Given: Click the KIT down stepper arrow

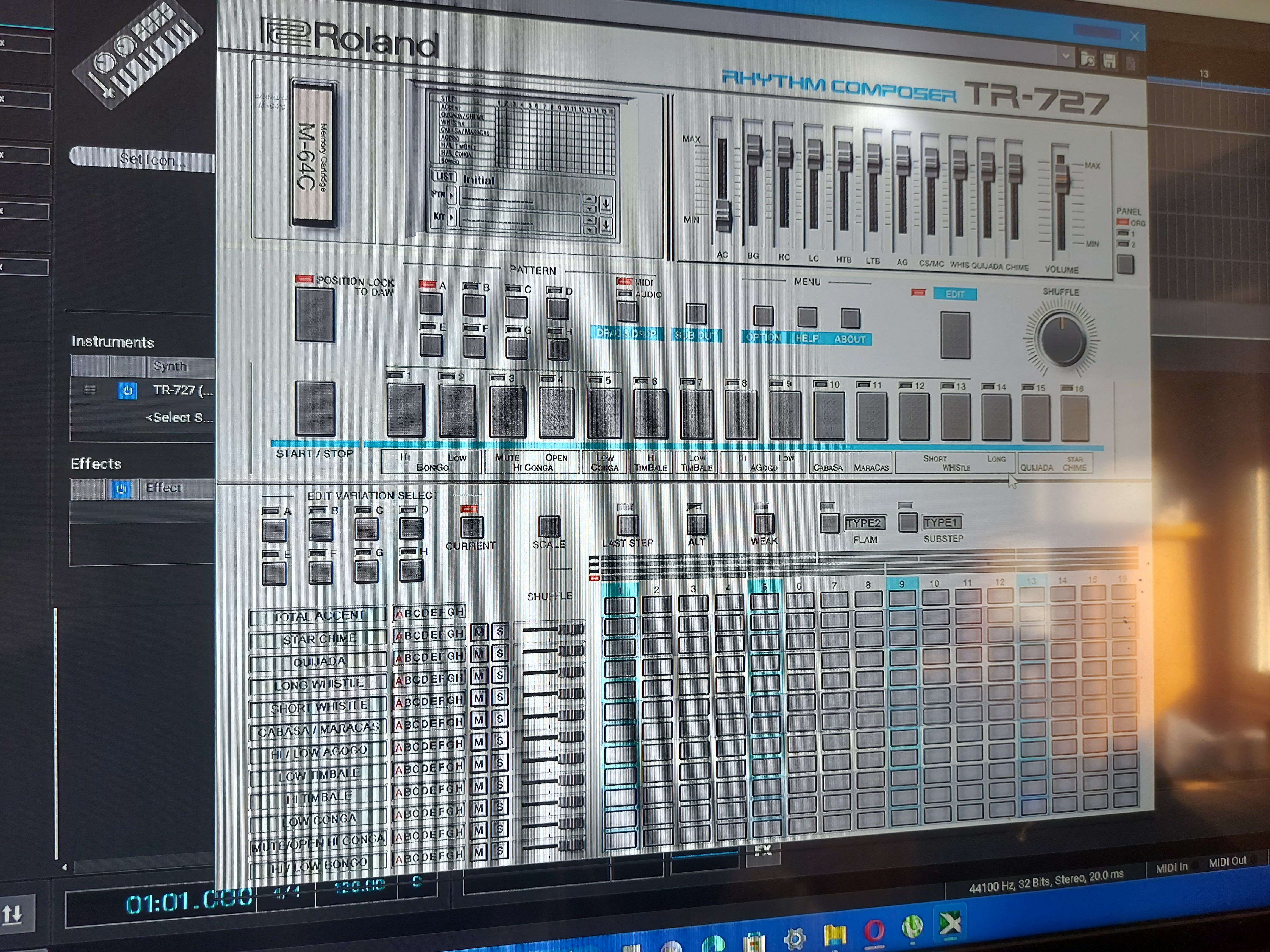Looking at the screenshot, I should pyautogui.click(x=589, y=230).
